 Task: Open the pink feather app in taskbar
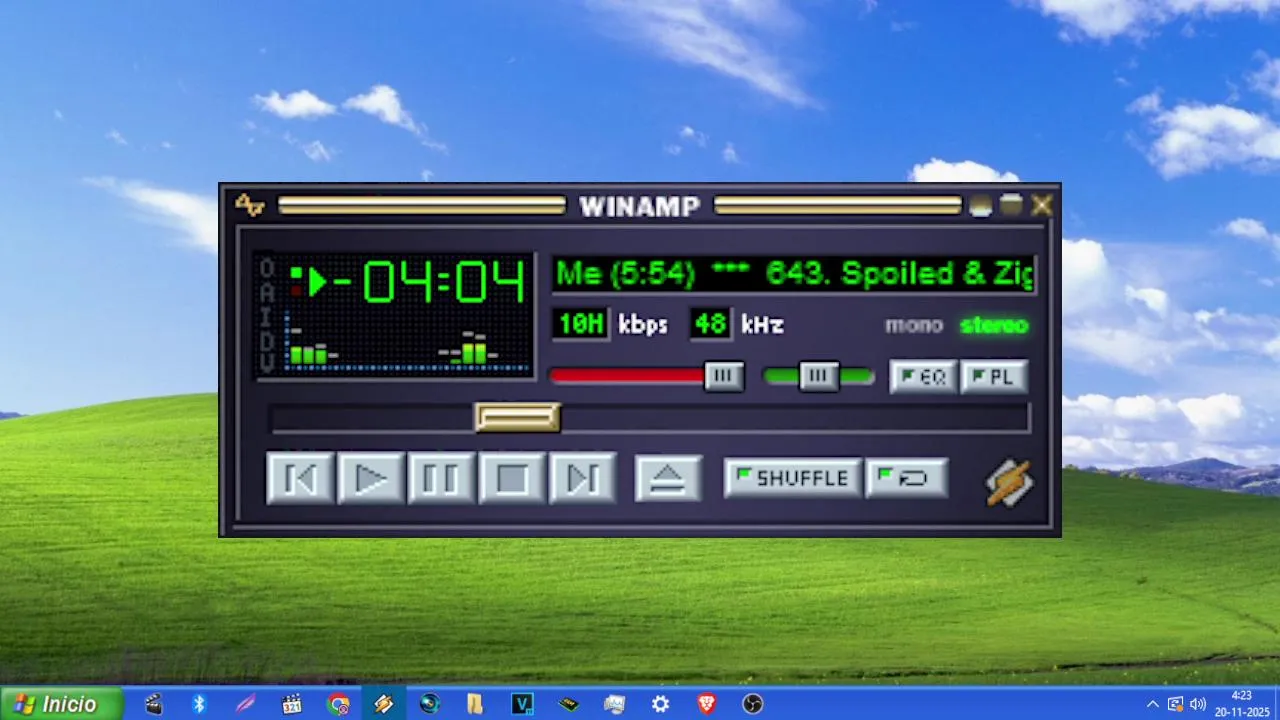tap(245, 704)
